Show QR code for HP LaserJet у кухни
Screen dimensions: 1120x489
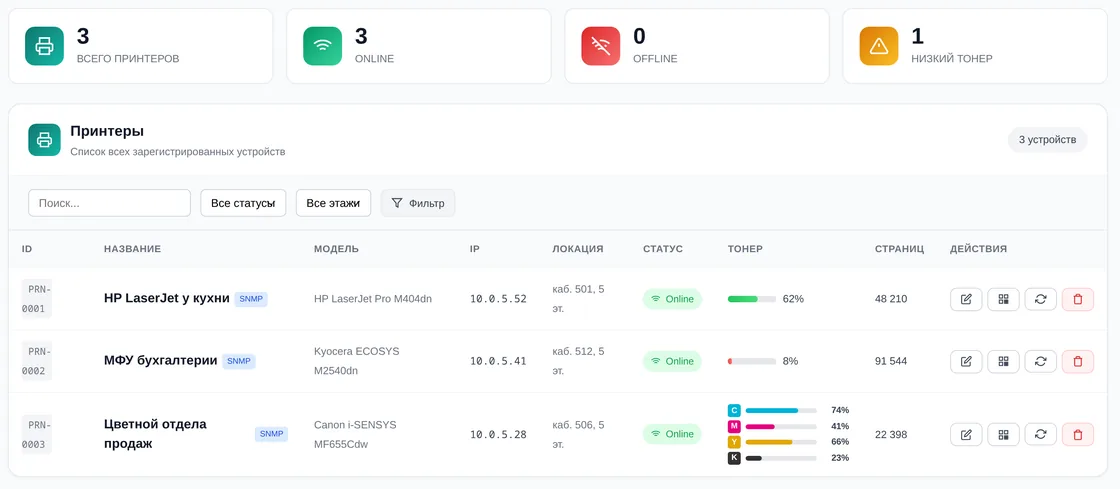[x=1003, y=299]
